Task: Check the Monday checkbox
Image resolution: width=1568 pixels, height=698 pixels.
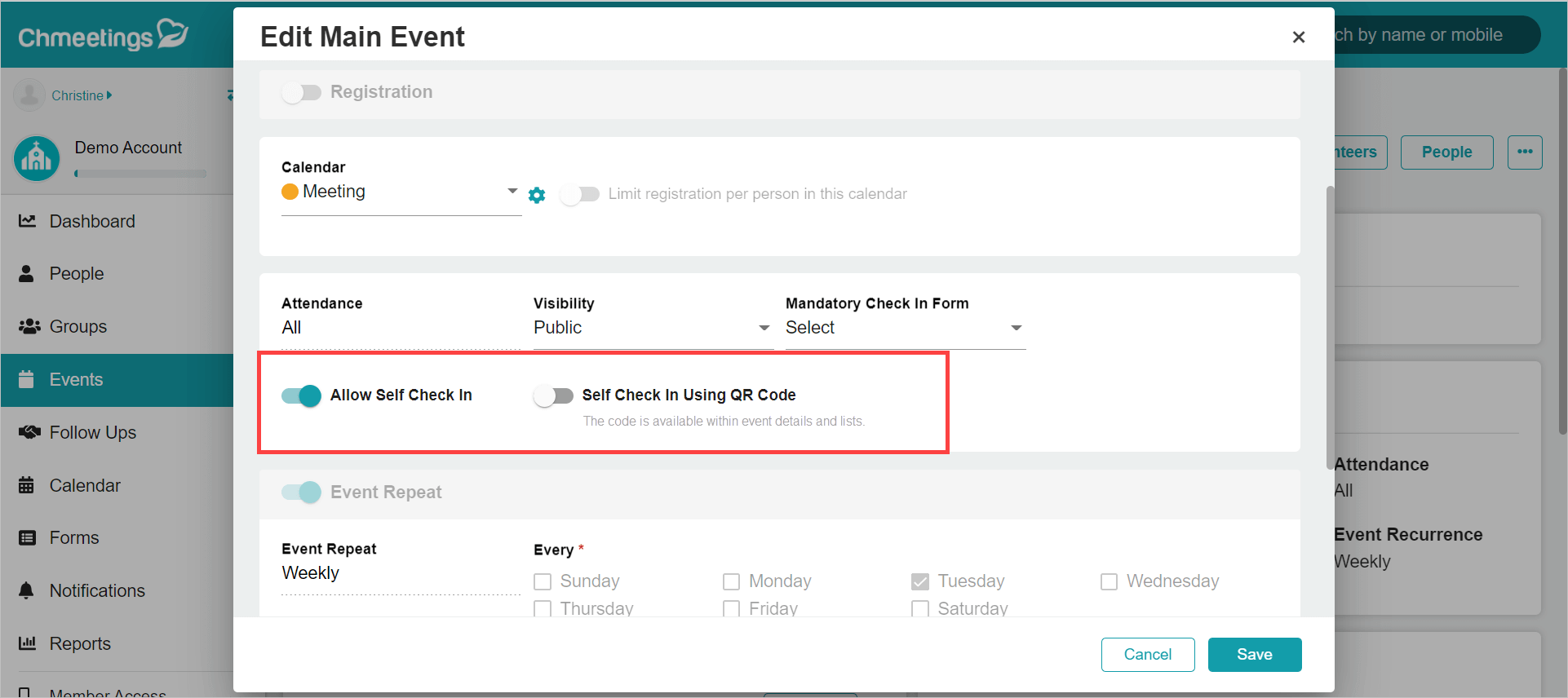Action: coord(732,581)
